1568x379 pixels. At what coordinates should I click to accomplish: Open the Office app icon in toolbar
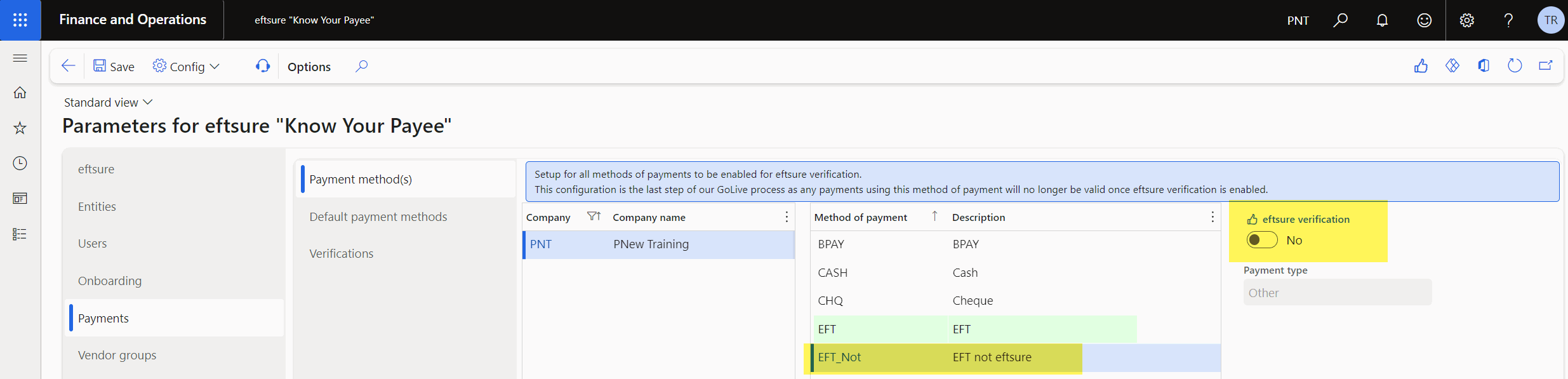1484,66
